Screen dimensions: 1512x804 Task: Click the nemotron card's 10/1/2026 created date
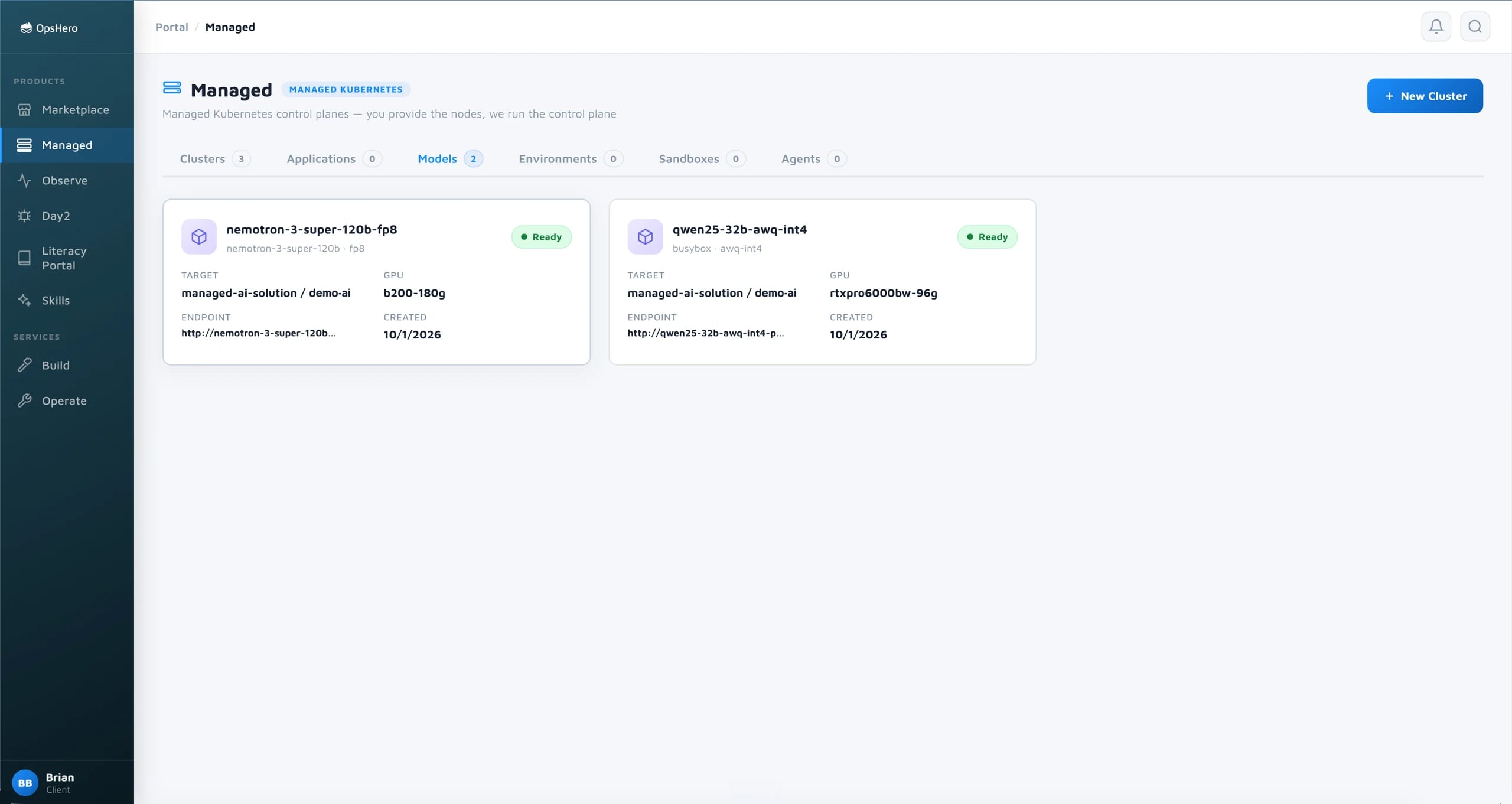[412, 334]
